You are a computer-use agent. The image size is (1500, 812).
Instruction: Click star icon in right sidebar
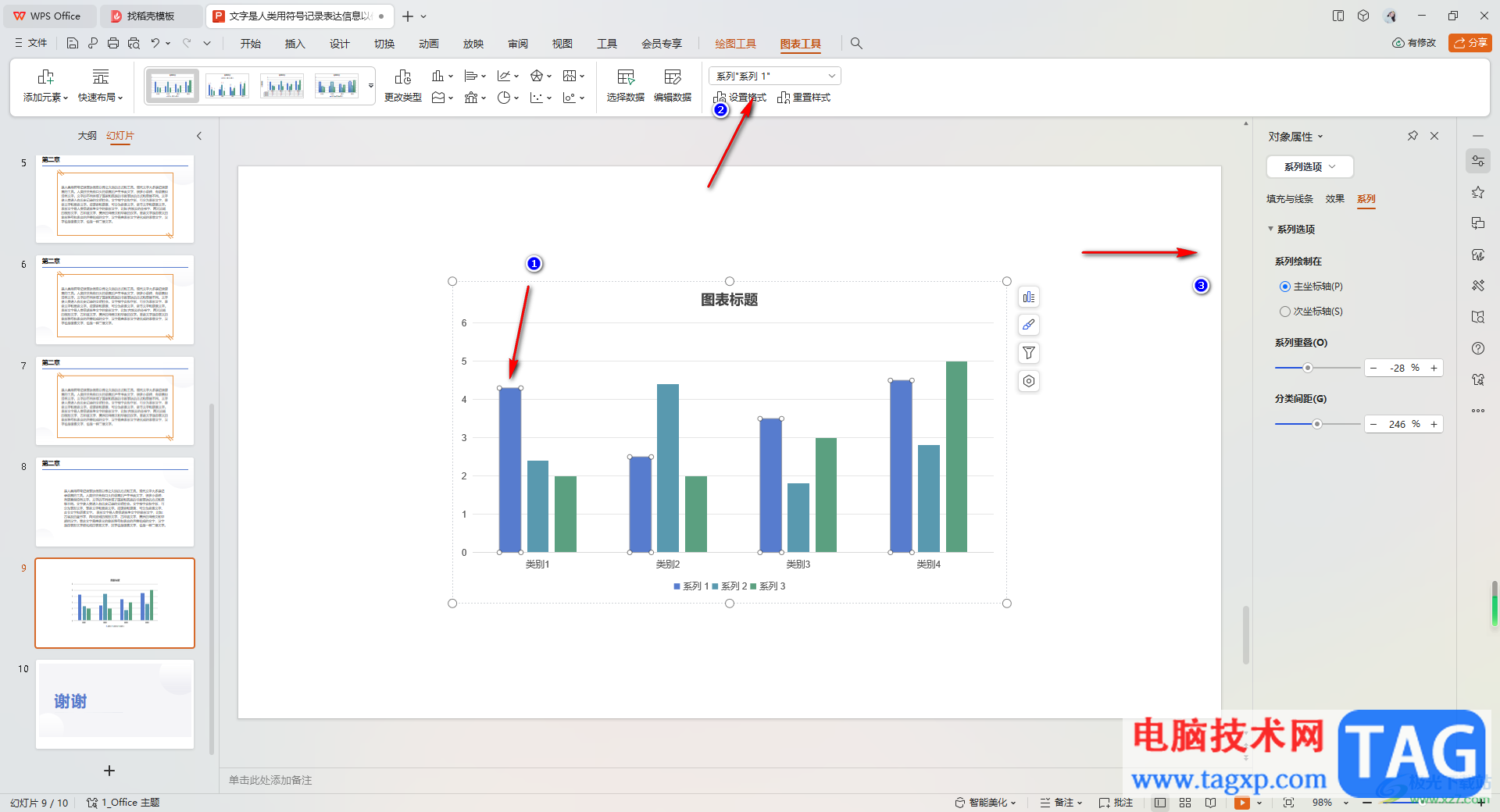point(1477,192)
